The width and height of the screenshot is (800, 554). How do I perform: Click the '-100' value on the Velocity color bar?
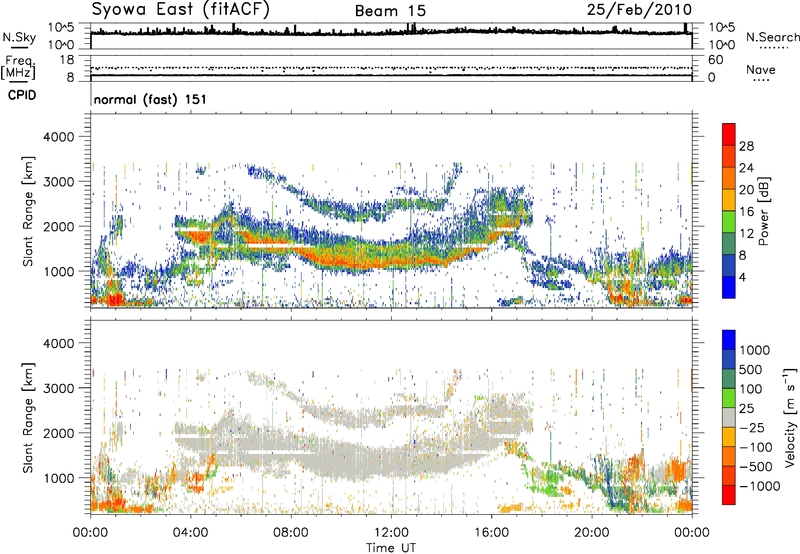coord(758,447)
